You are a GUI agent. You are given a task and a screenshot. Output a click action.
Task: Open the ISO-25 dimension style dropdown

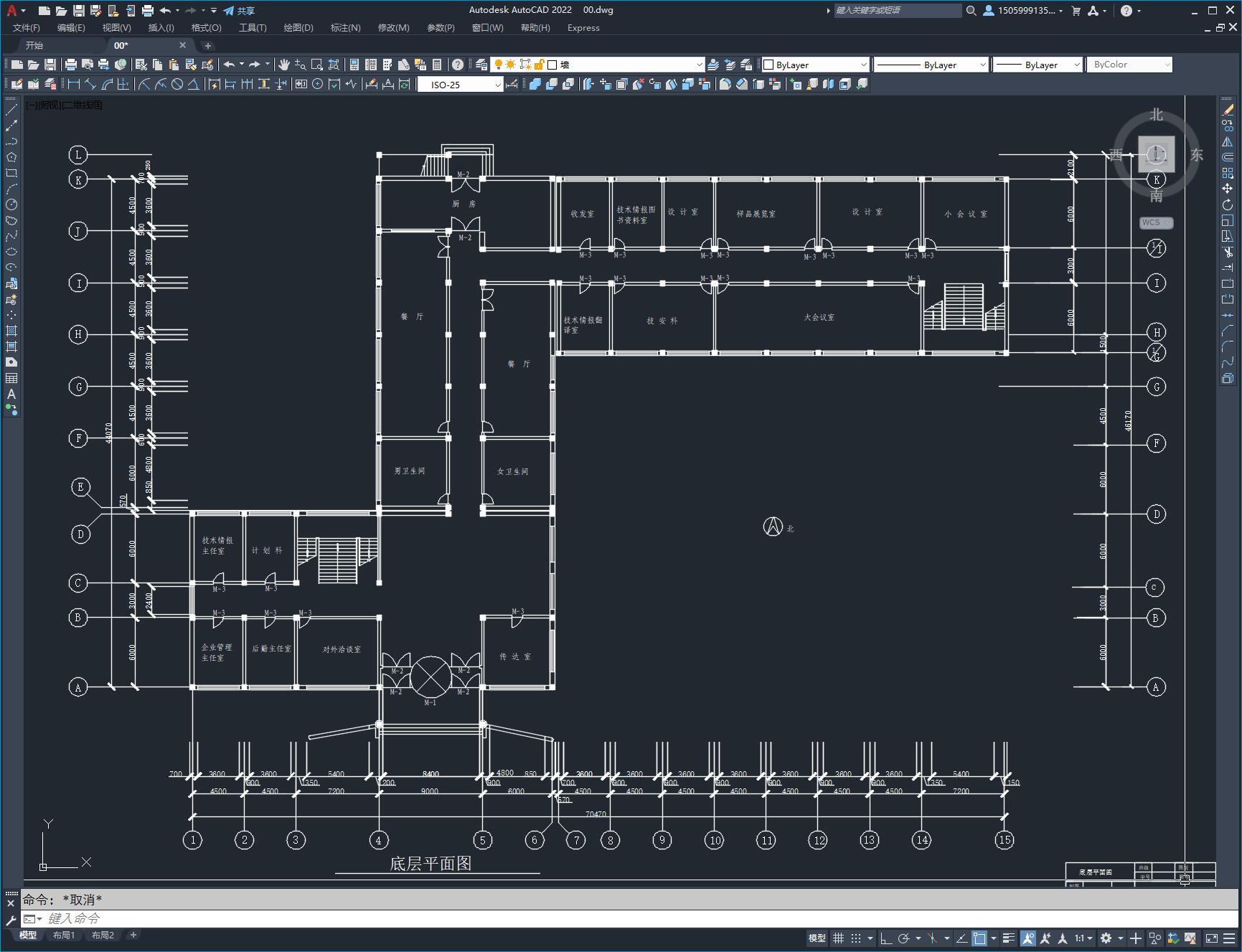tap(460, 85)
